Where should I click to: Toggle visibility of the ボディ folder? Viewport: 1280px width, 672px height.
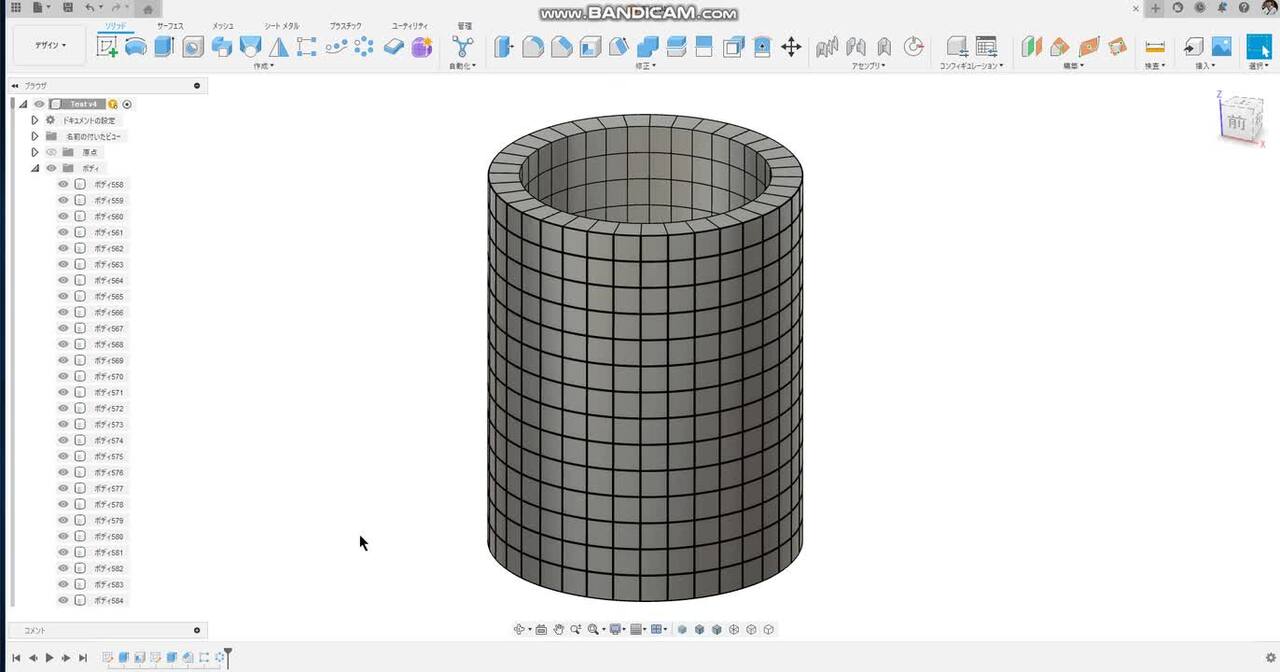(51, 168)
